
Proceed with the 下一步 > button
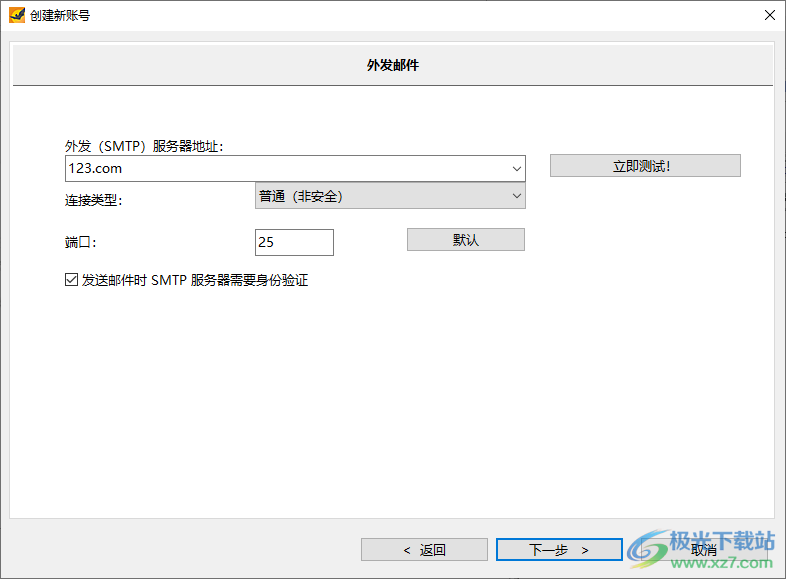click(x=559, y=550)
